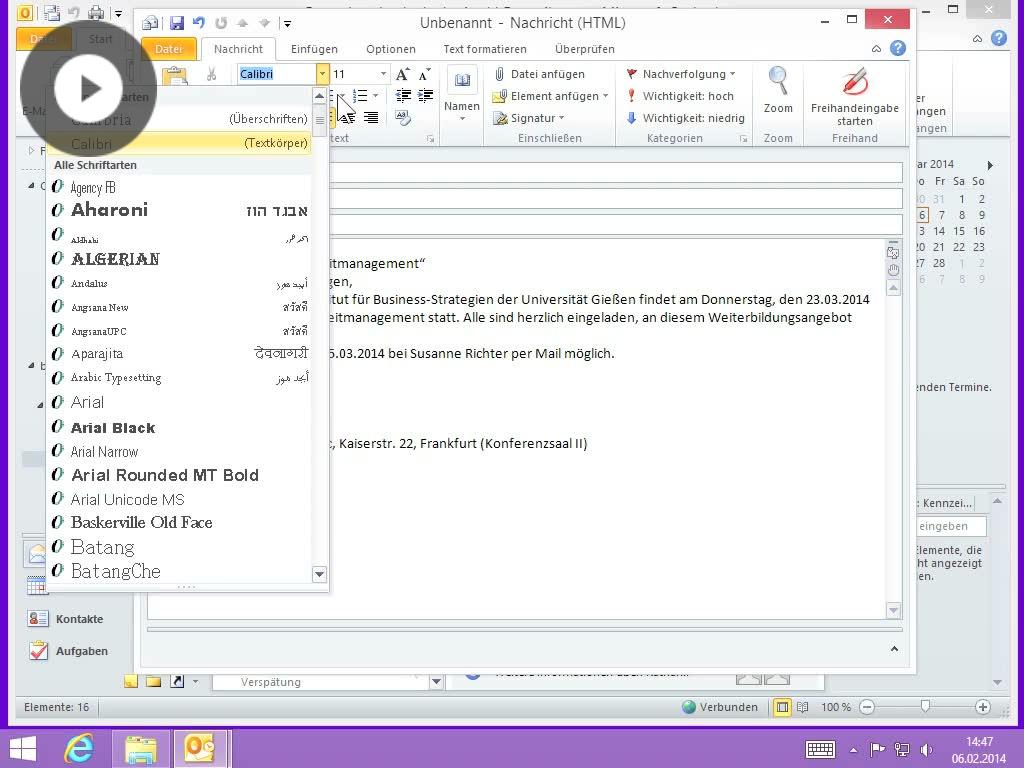Screen dimensions: 1024x768
Task: Select the Arial Black font from the list
Action: click(x=112, y=427)
